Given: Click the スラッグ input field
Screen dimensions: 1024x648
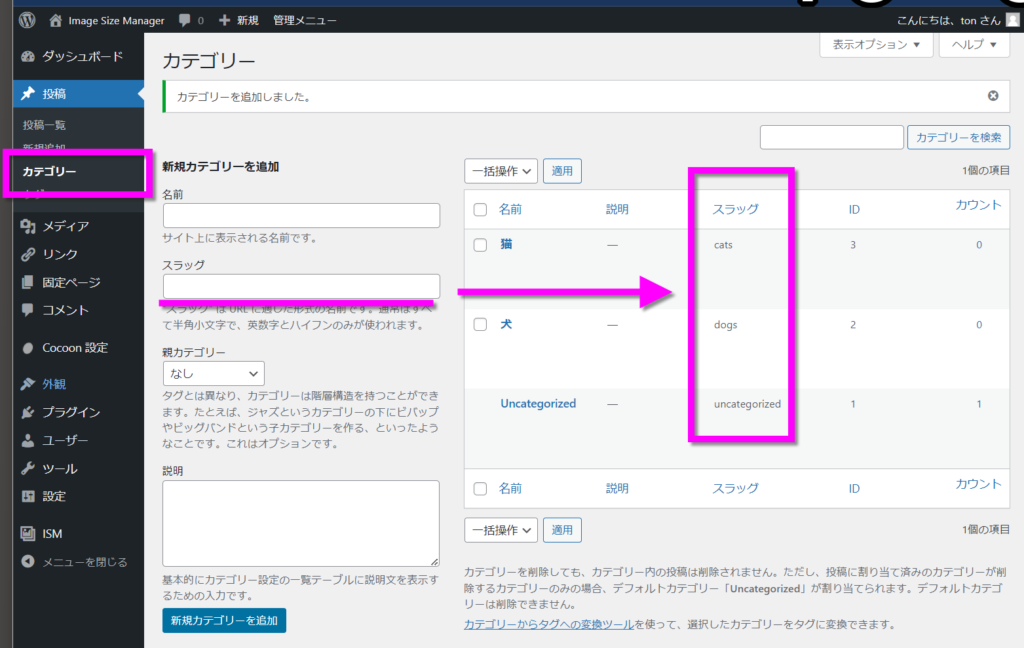Looking at the screenshot, I should click(301, 286).
